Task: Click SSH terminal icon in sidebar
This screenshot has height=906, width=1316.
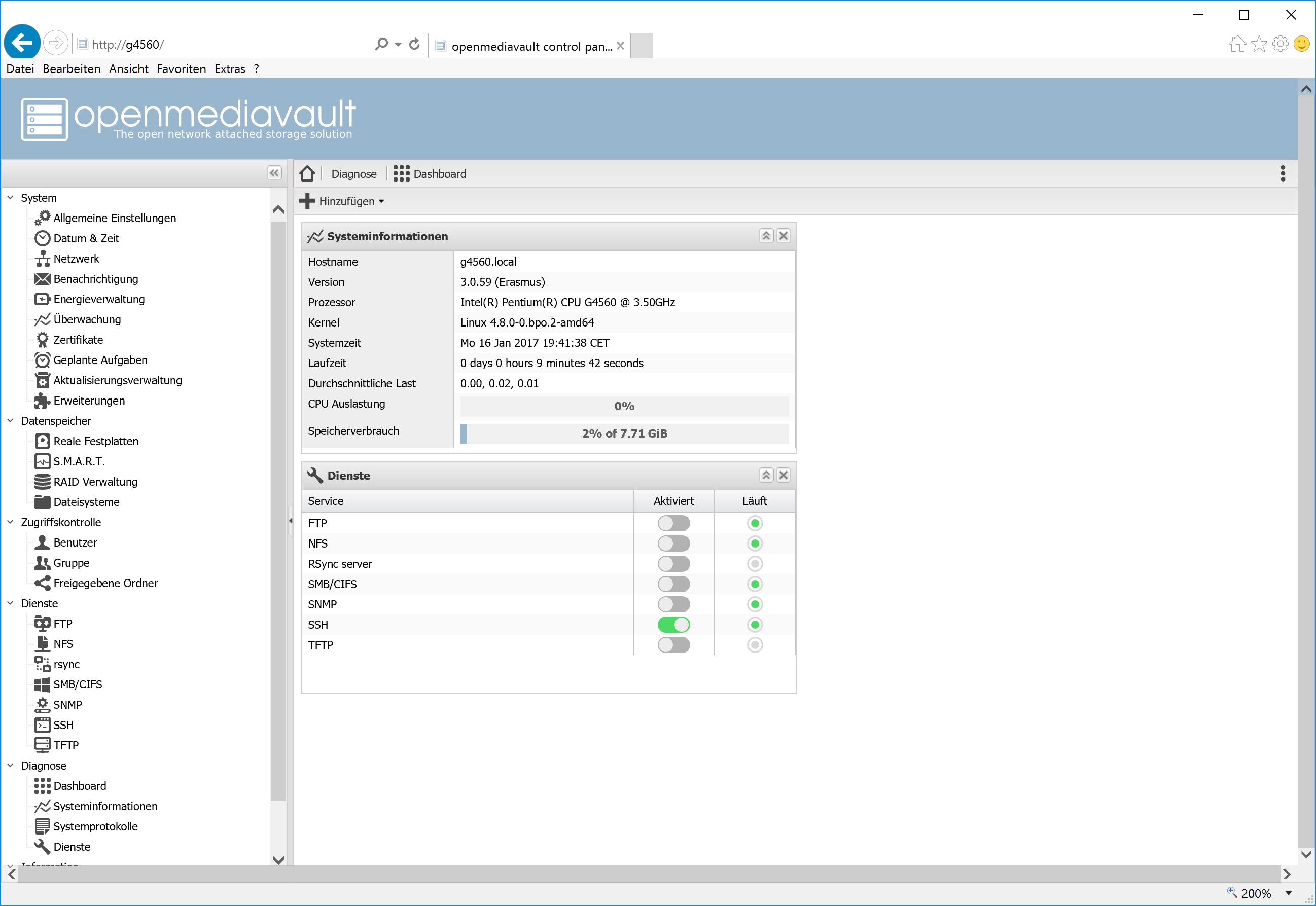Action: pos(42,725)
